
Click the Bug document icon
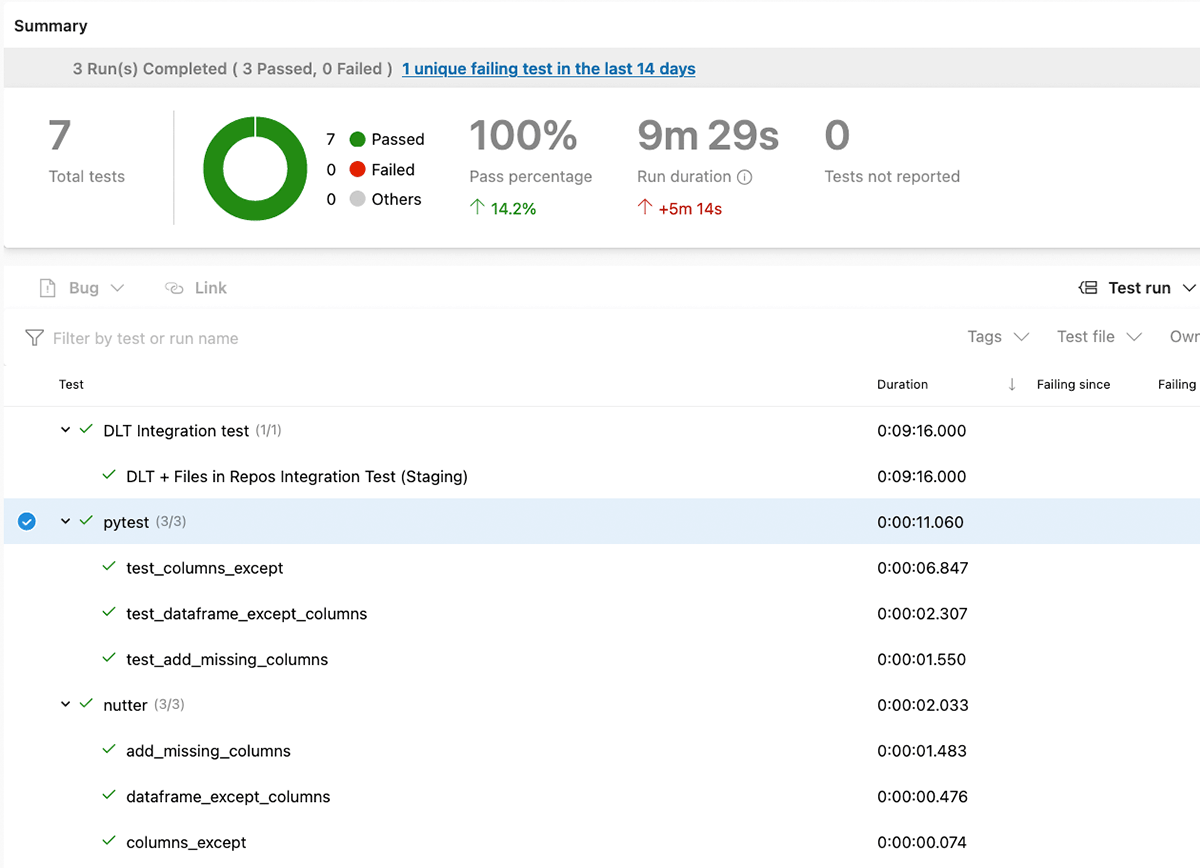coord(47,288)
